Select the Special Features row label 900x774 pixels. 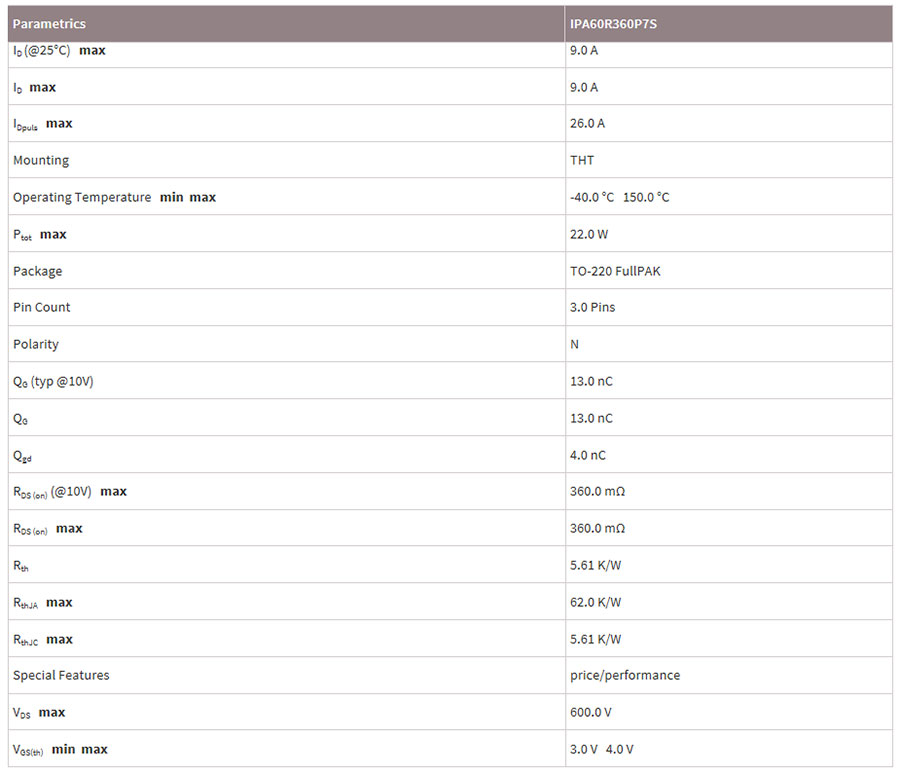[61, 675]
